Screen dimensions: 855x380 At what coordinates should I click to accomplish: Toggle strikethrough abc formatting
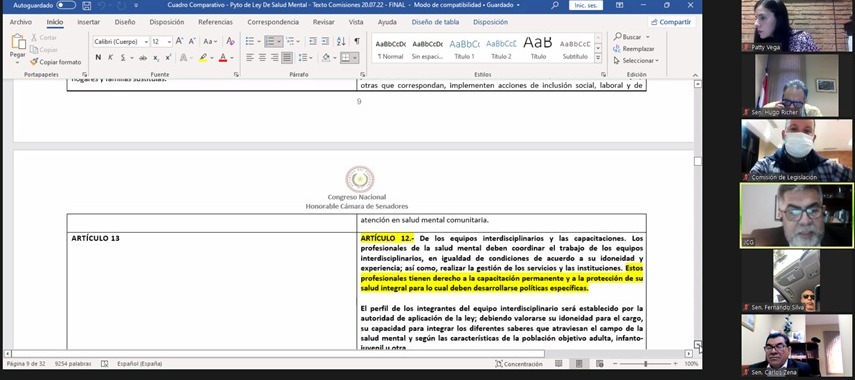click(143, 57)
